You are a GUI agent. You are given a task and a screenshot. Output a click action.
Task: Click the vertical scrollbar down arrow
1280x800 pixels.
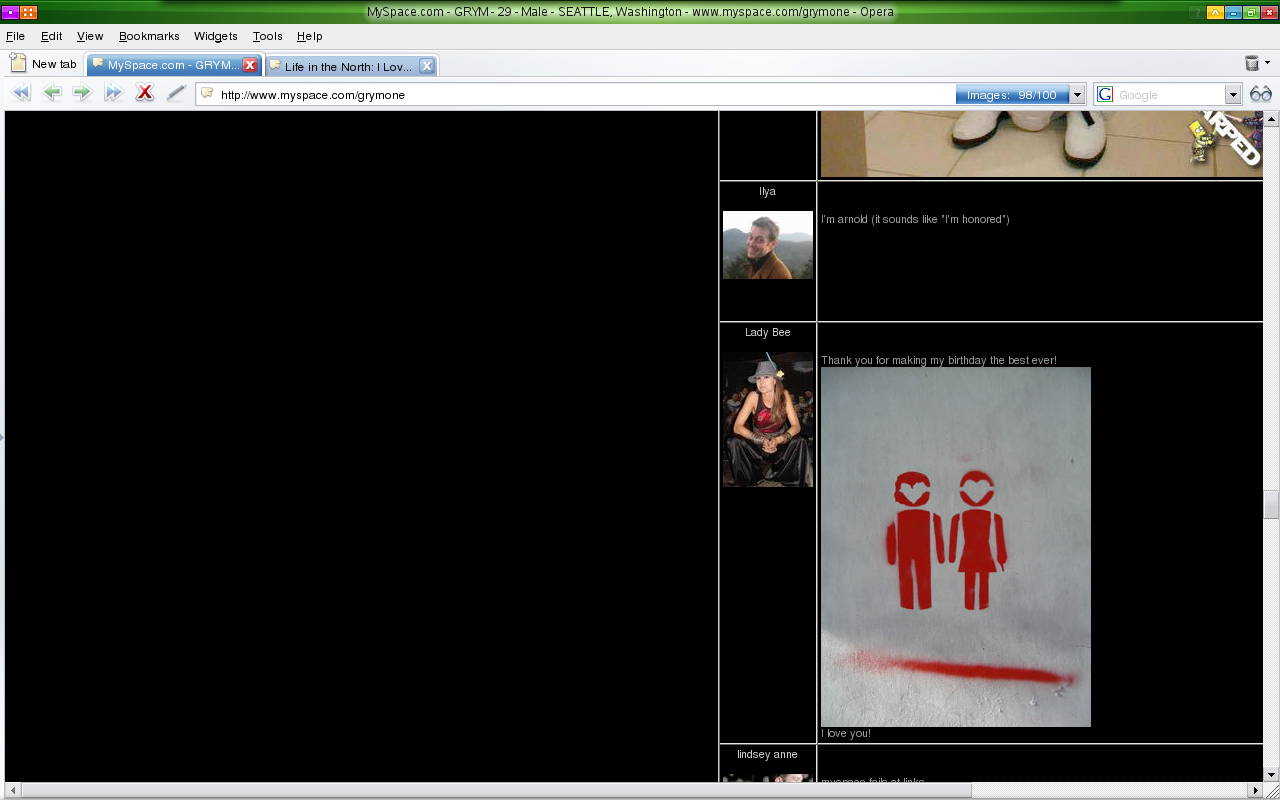tap(1271, 774)
